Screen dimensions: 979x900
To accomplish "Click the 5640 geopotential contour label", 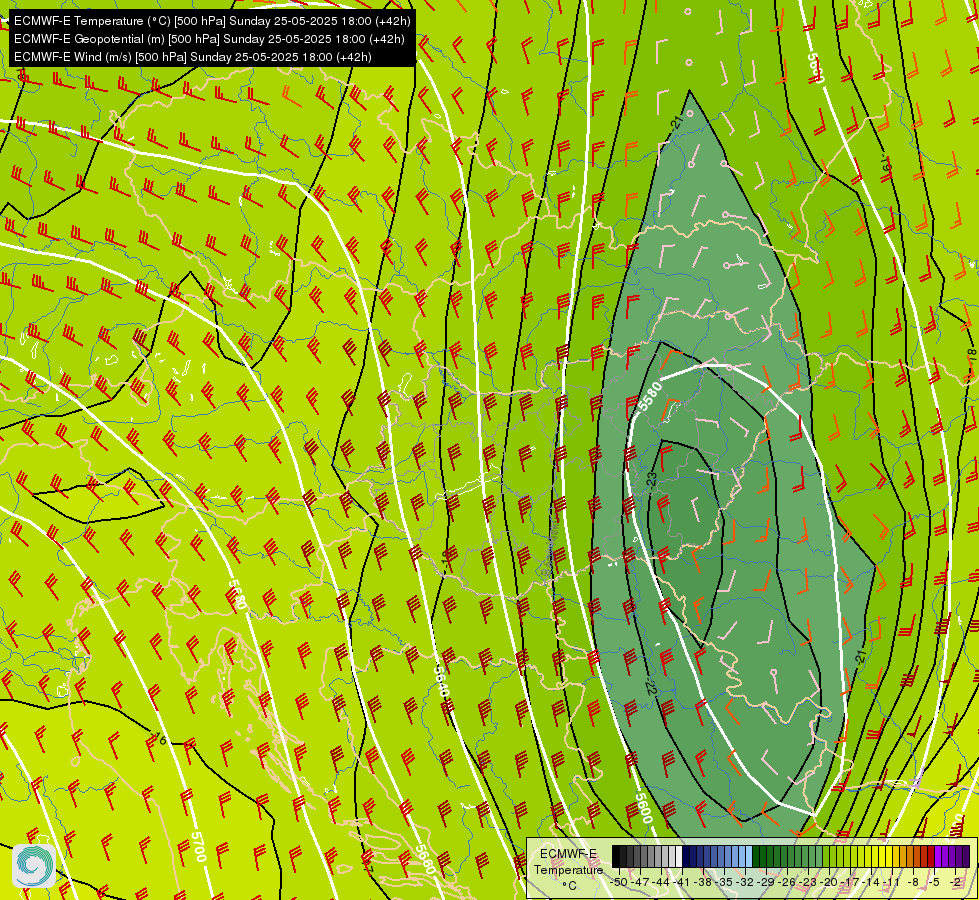I will 441,680.
